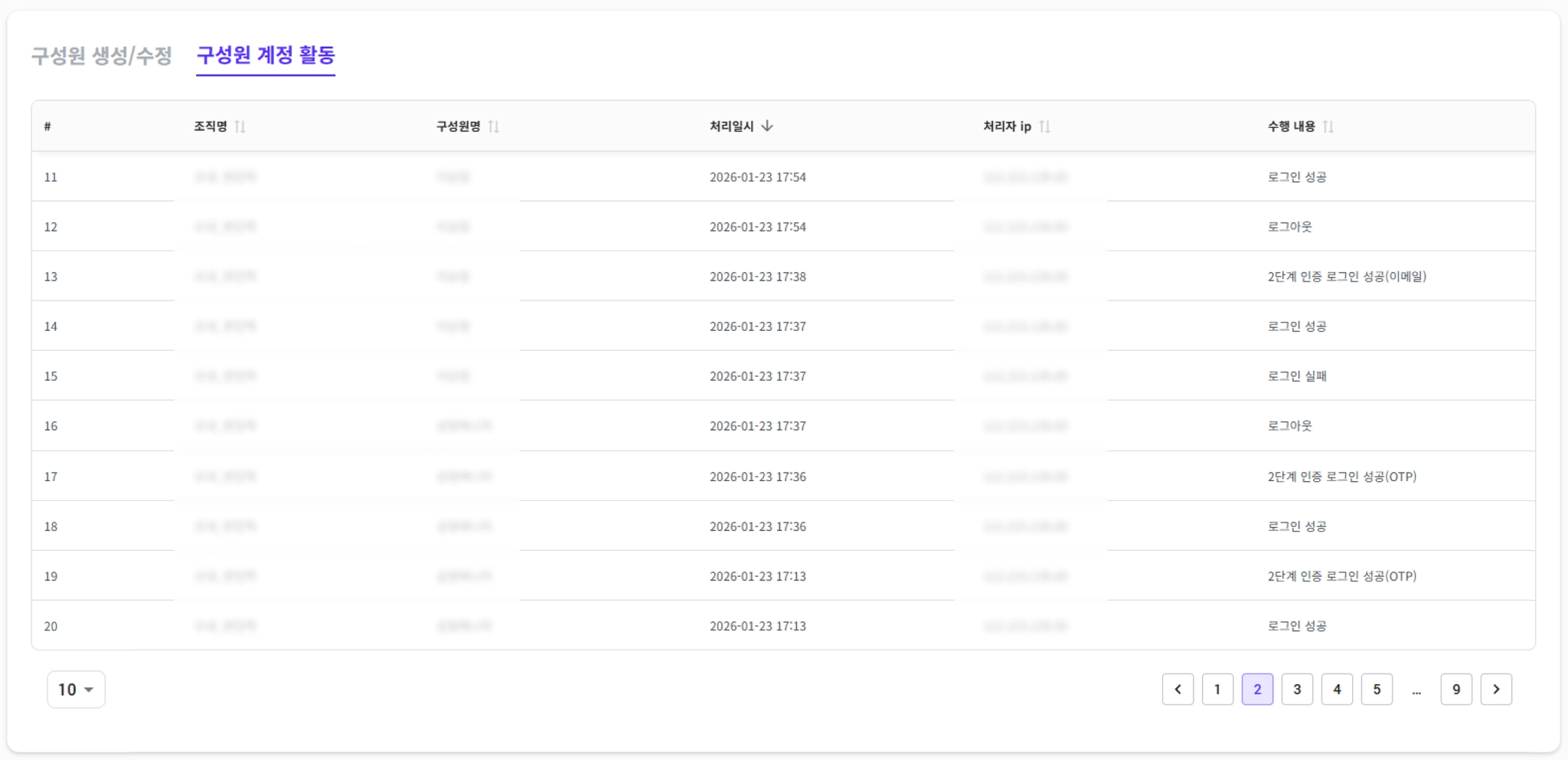Jump to last page 9
1568x760 pixels.
click(1456, 690)
